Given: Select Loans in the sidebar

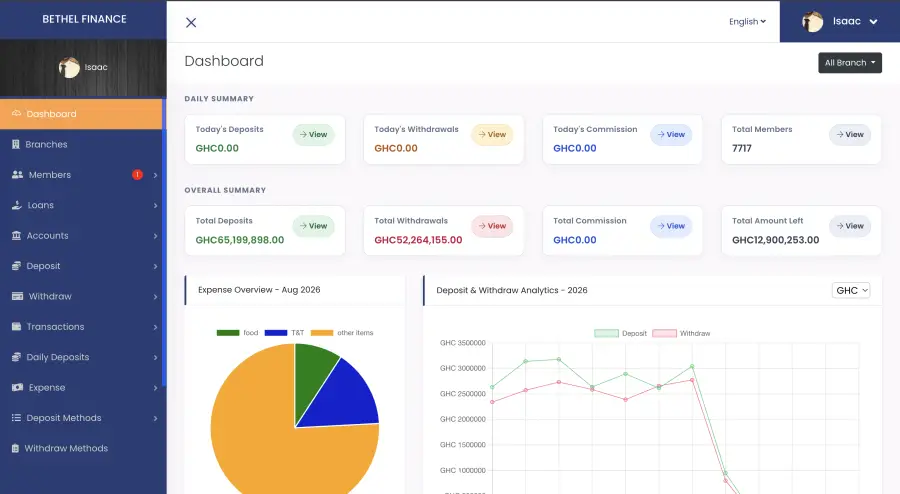Looking at the screenshot, I should (x=81, y=205).
